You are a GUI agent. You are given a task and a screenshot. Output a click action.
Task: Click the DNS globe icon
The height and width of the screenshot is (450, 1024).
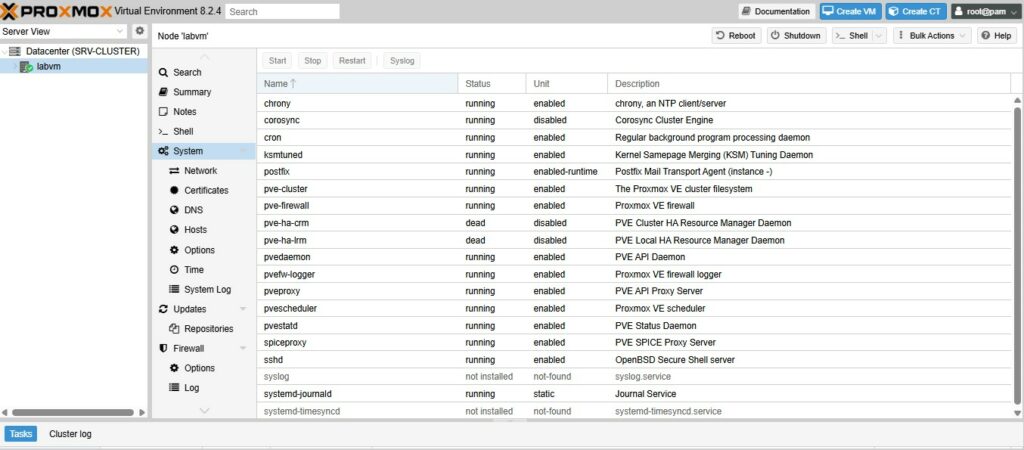(174, 210)
